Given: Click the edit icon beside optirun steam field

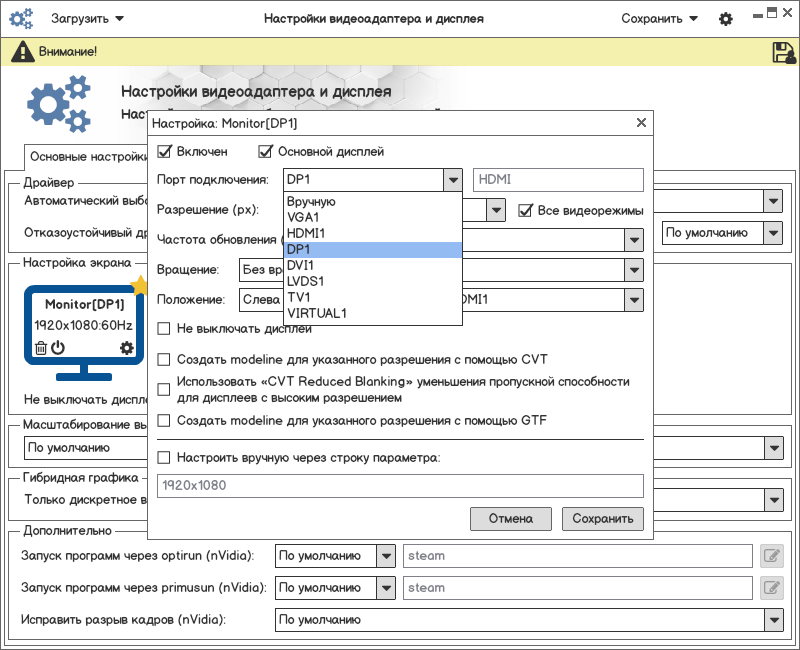Looking at the screenshot, I should (770, 556).
